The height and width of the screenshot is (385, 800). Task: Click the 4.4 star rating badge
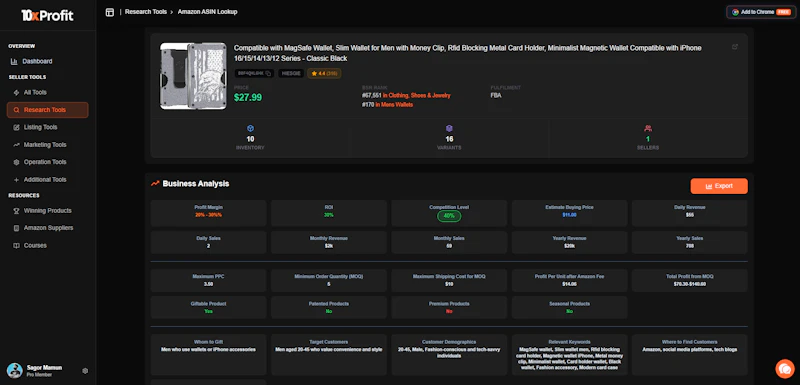tap(324, 73)
